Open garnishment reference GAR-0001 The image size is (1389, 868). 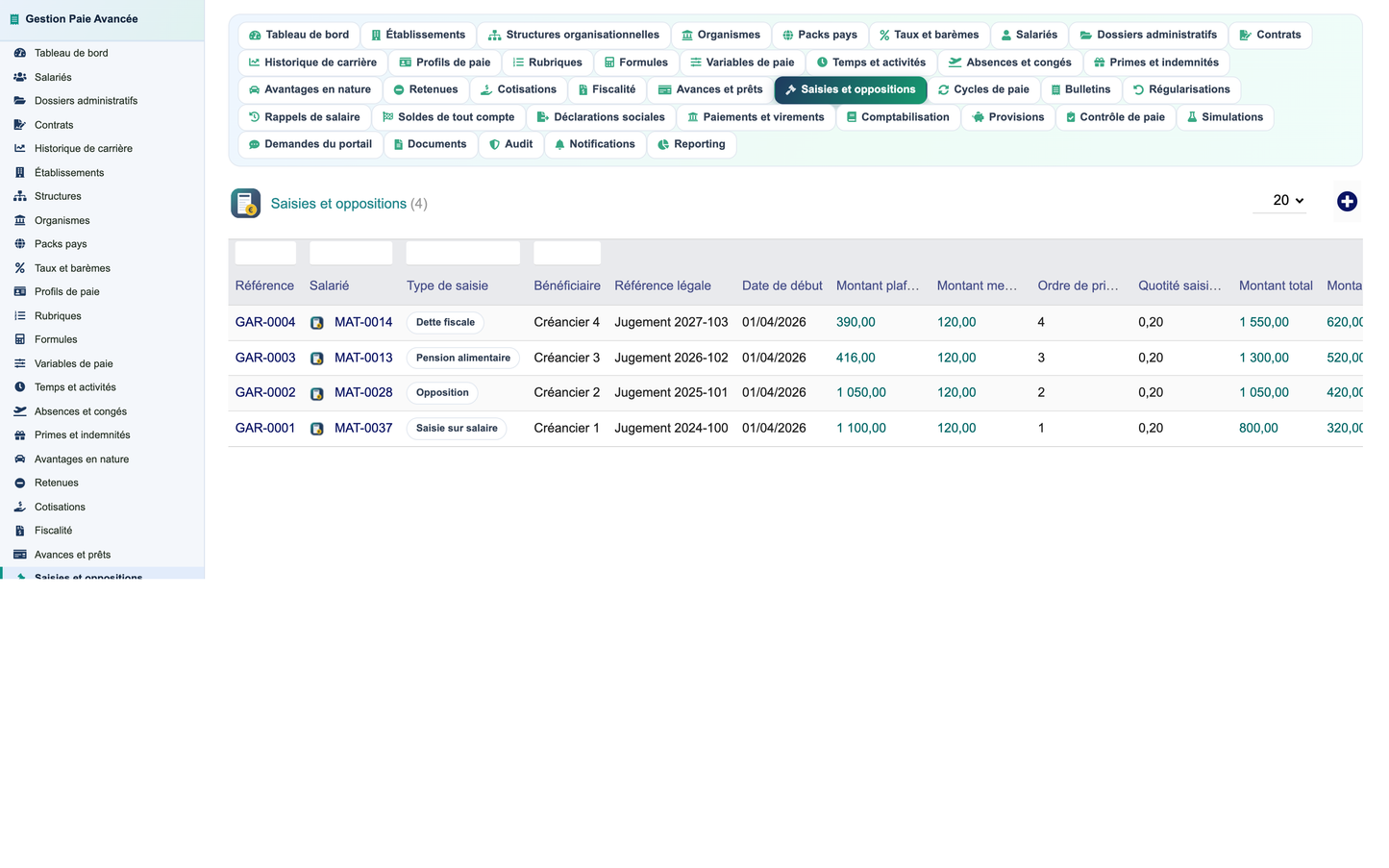[x=265, y=428]
